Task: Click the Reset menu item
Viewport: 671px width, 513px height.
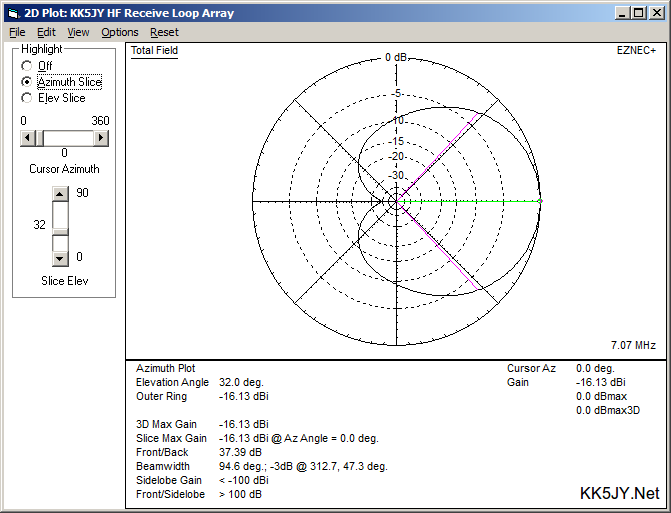Action: (164, 33)
